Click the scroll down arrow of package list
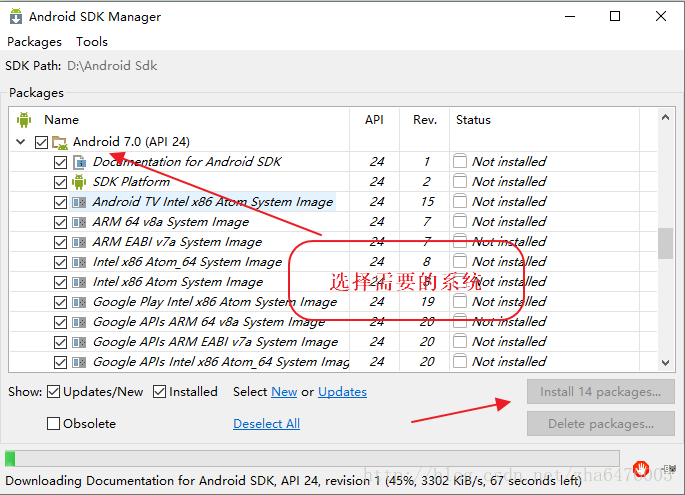 pyautogui.click(x=665, y=363)
